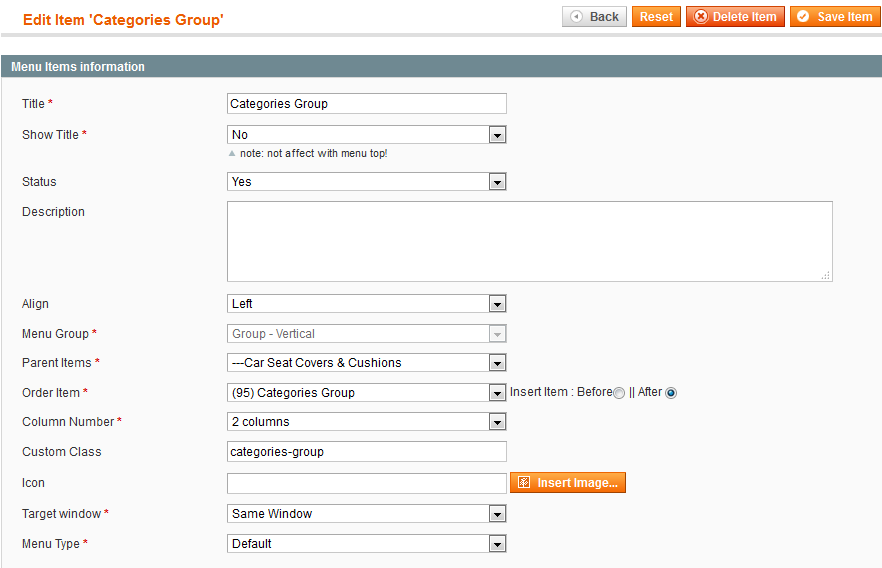
Task: Click the Reset button
Action: (656, 17)
